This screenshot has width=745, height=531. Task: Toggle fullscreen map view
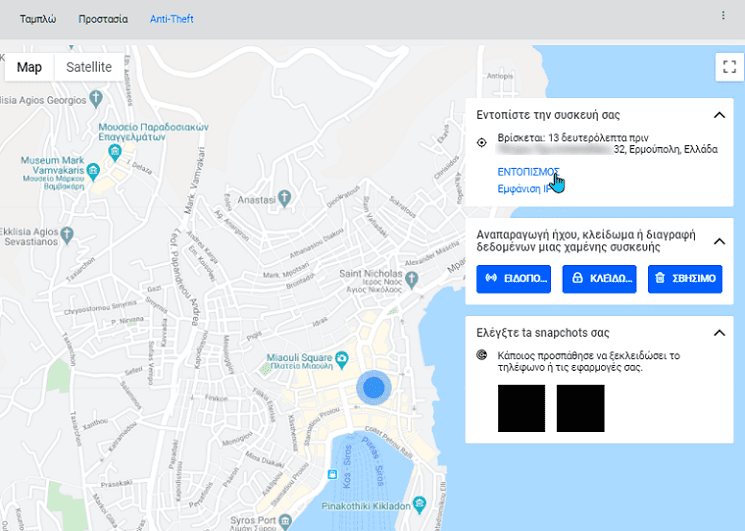click(729, 67)
